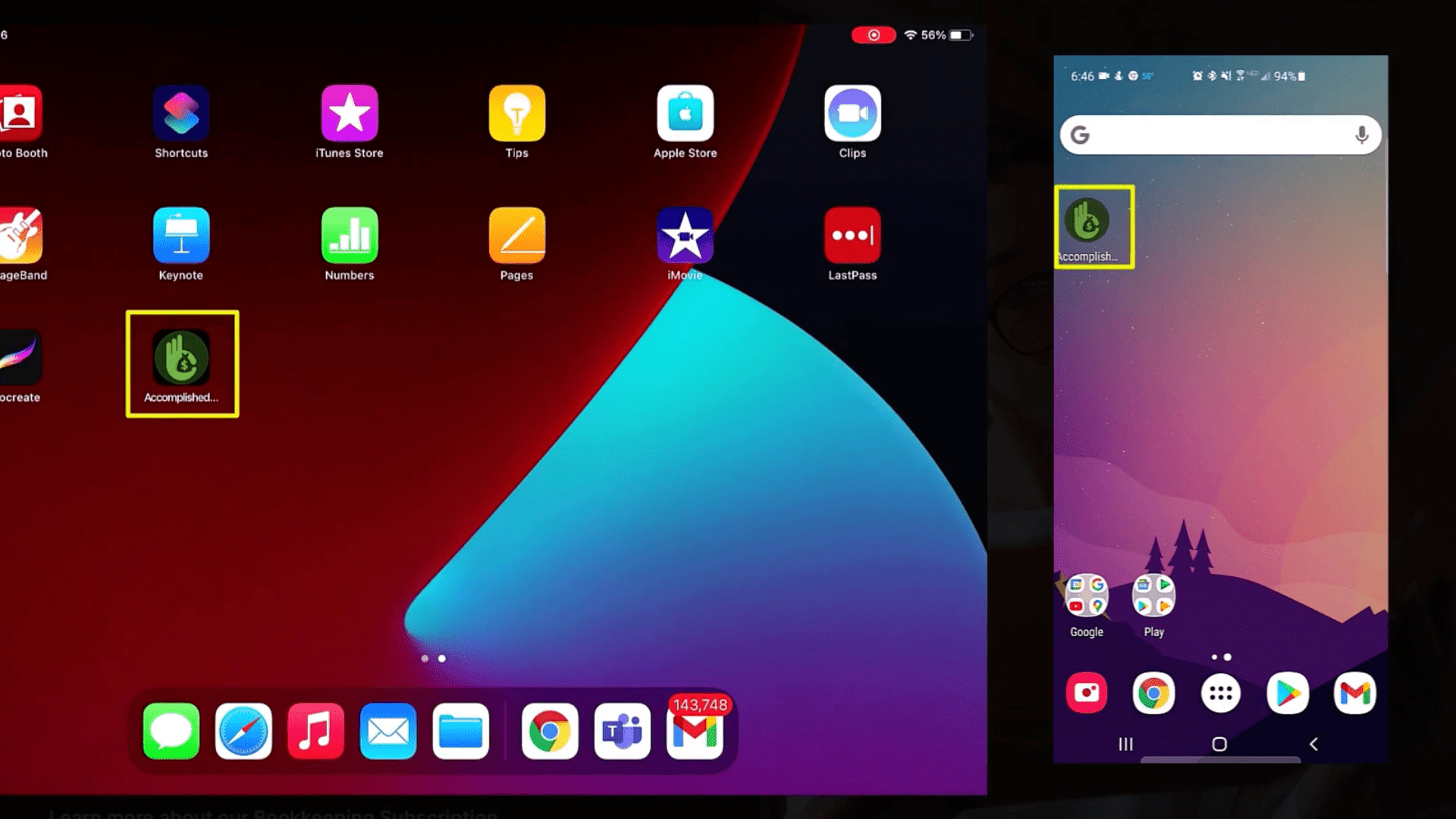Tap Android app drawer button
Viewport: 1456px width, 819px height.
pyautogui.click(x=1220, y=692)
